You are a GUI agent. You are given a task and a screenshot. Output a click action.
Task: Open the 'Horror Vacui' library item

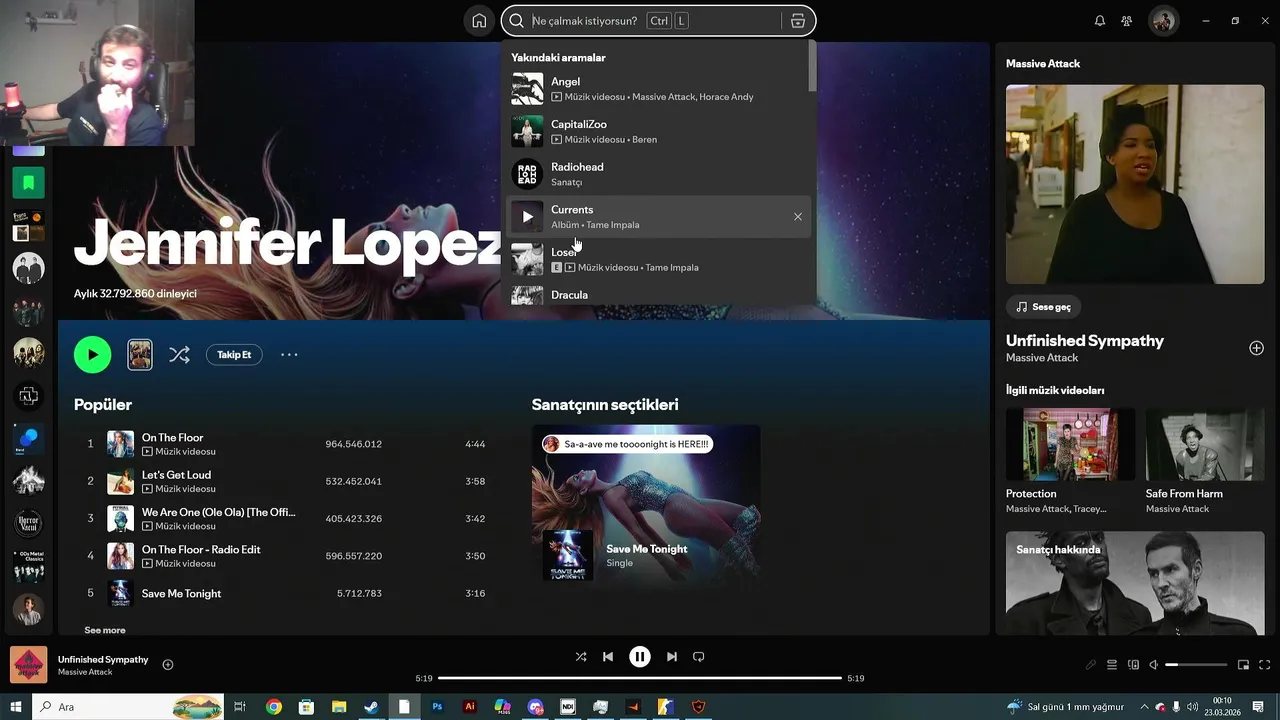point(28,522)
